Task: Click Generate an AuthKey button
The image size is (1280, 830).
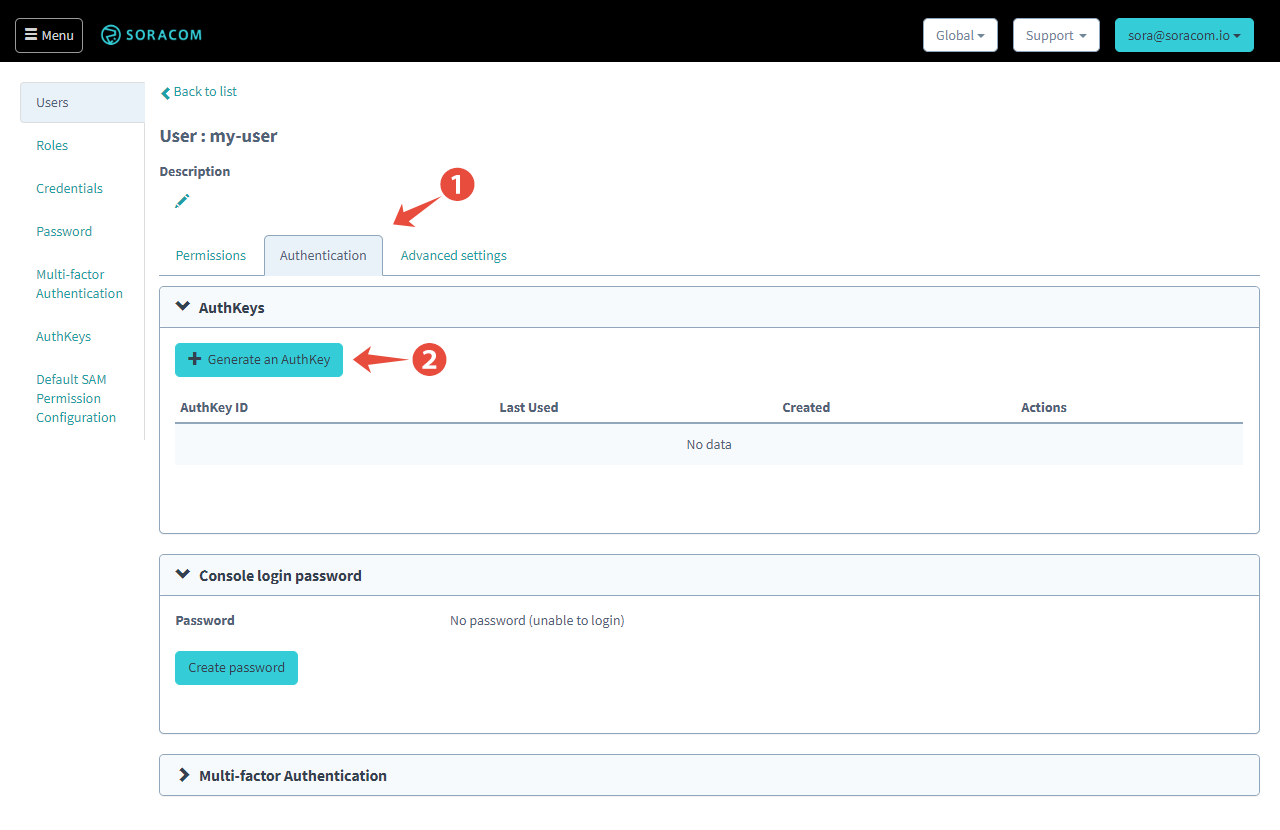Action: tap(259, 360)
